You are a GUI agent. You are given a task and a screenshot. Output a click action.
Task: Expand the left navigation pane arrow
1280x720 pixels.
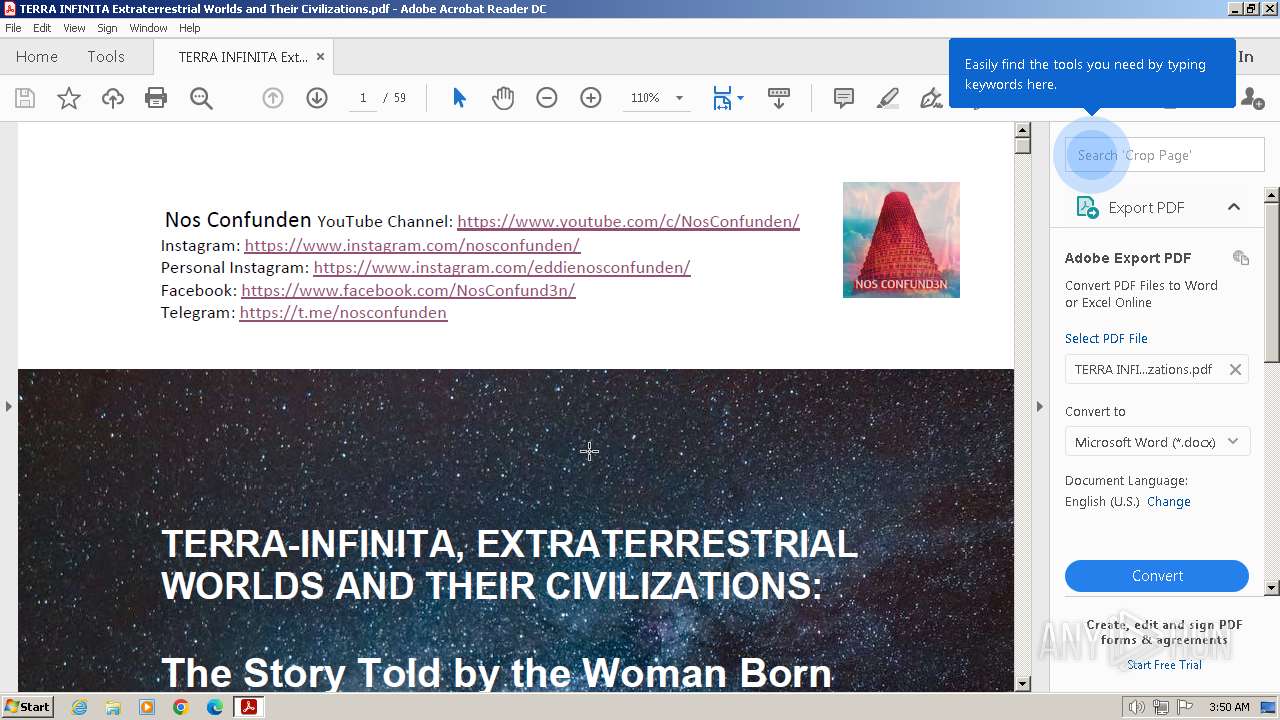(8, 406)
